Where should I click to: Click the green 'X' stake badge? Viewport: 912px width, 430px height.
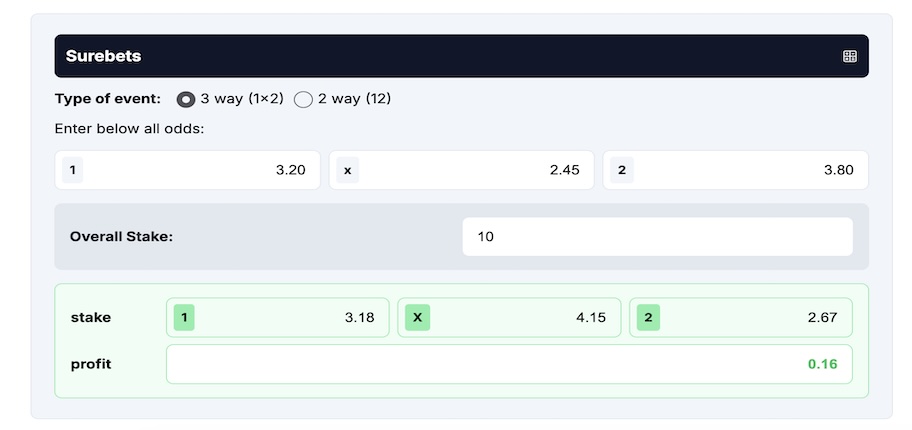point(417,318)
